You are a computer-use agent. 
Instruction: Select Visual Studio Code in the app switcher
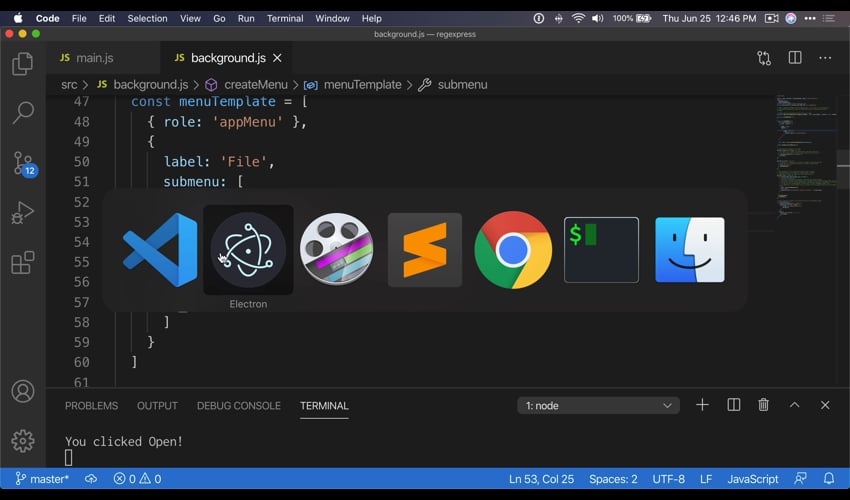[x=160, y=250]
